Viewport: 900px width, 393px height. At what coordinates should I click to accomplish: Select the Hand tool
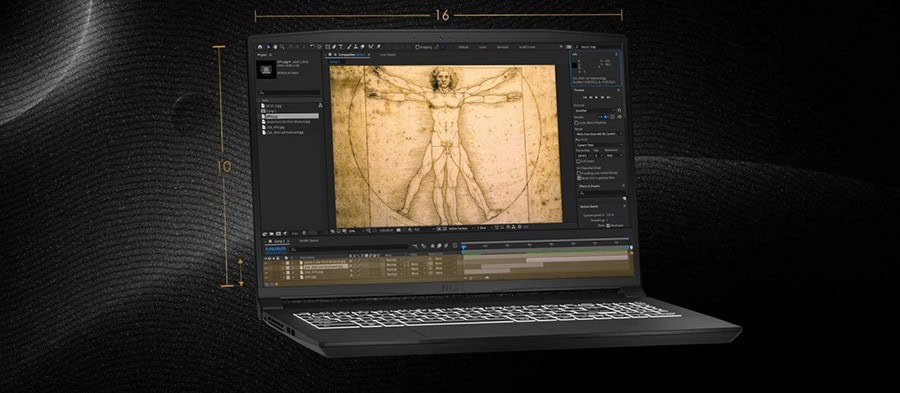[x=276, y=46]
